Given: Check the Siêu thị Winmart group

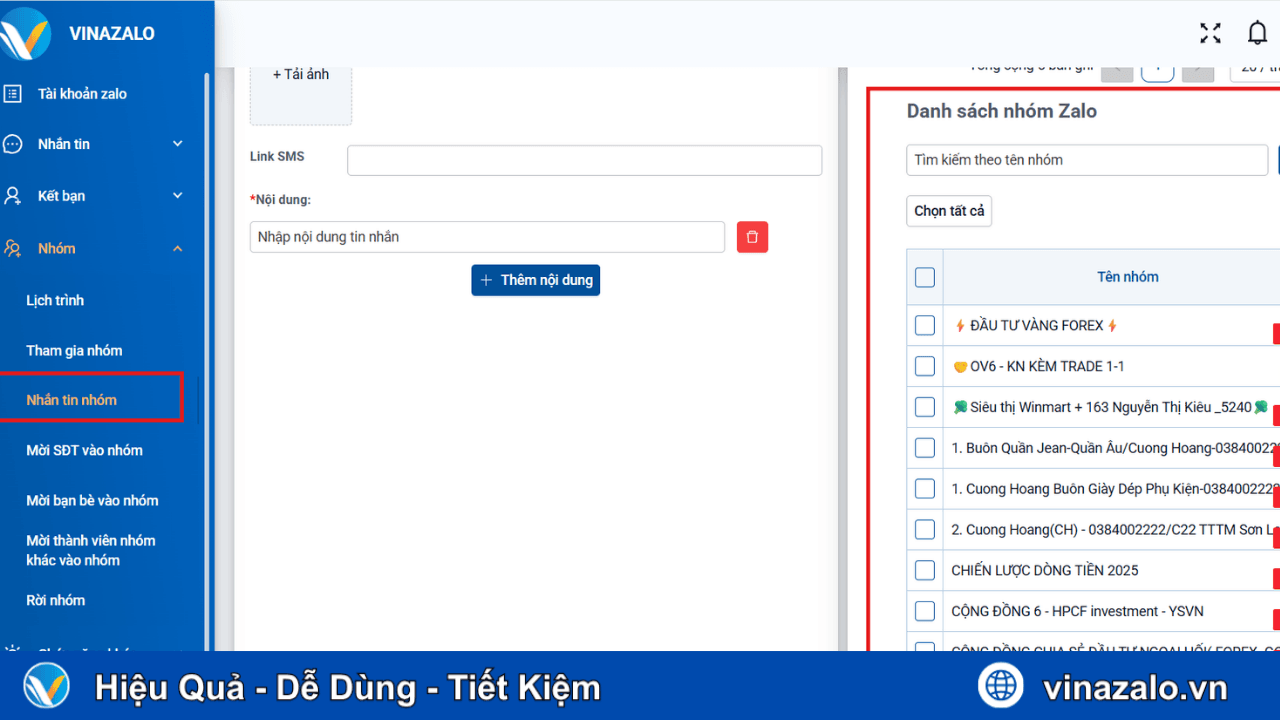Looking at the screenshot, I should click(x=925, y=407).
